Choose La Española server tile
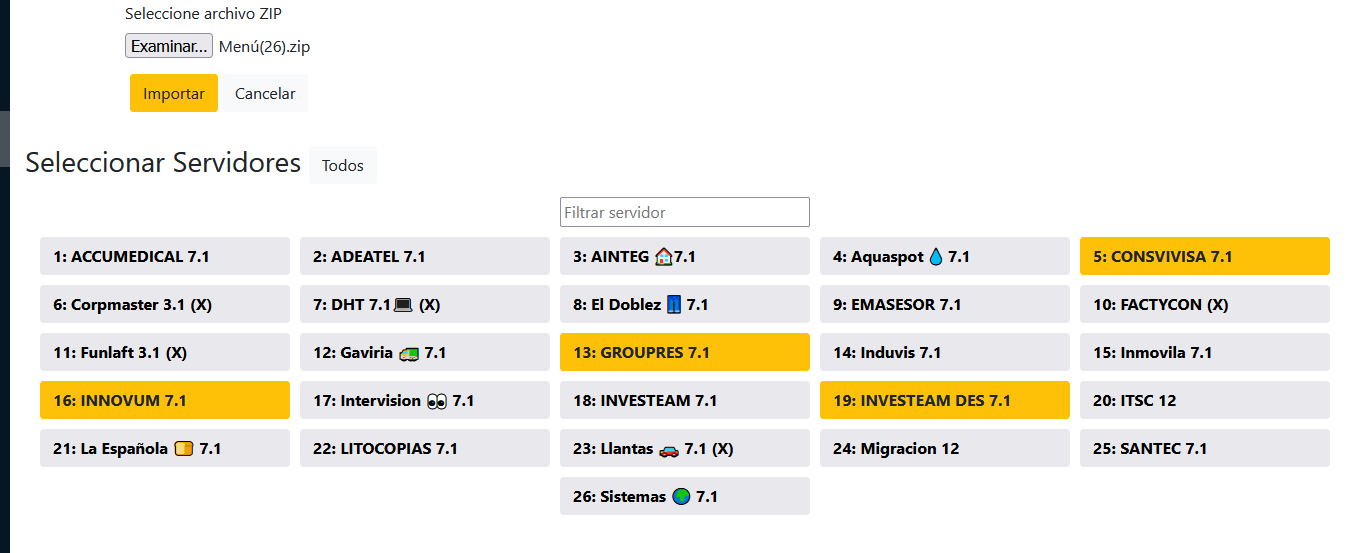The height and width of the screenshot is (553, 1358). (x=164, y=448)
